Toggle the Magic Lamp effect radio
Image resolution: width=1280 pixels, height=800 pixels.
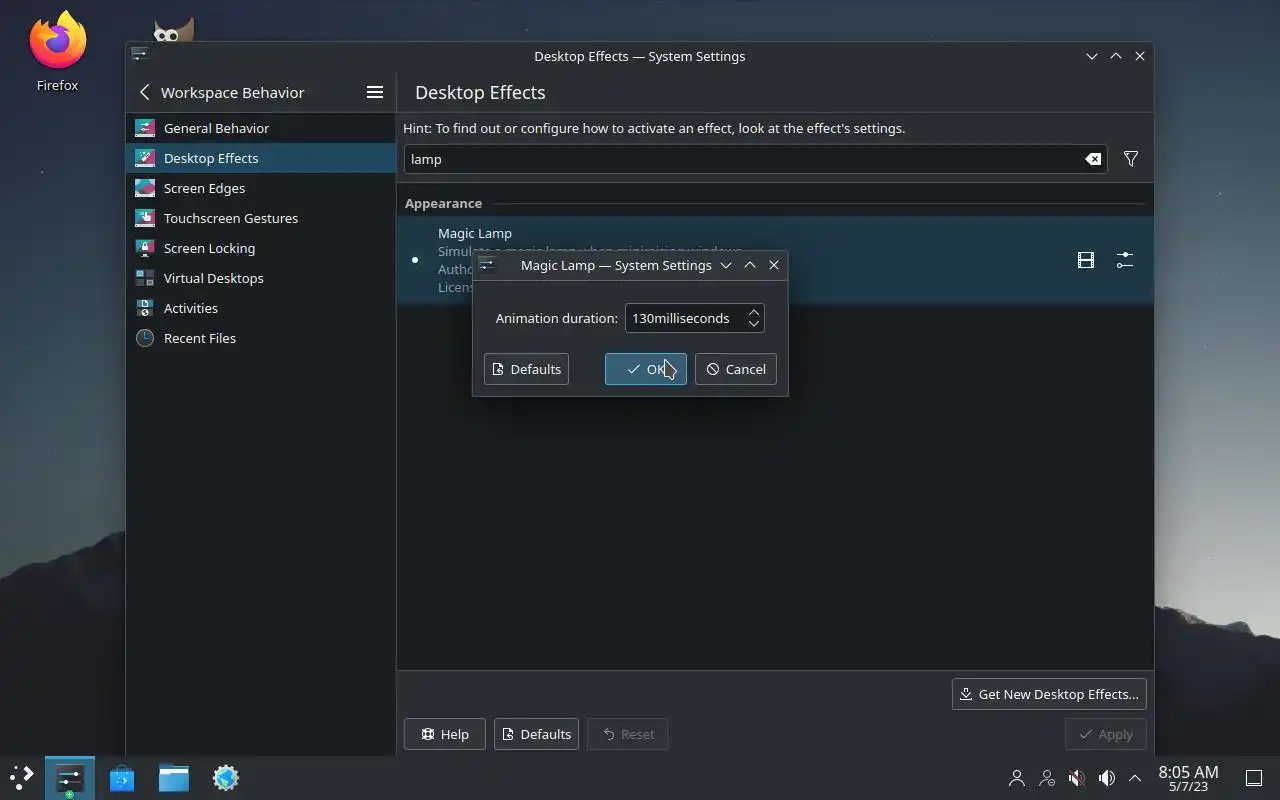[x=415, y=260]
